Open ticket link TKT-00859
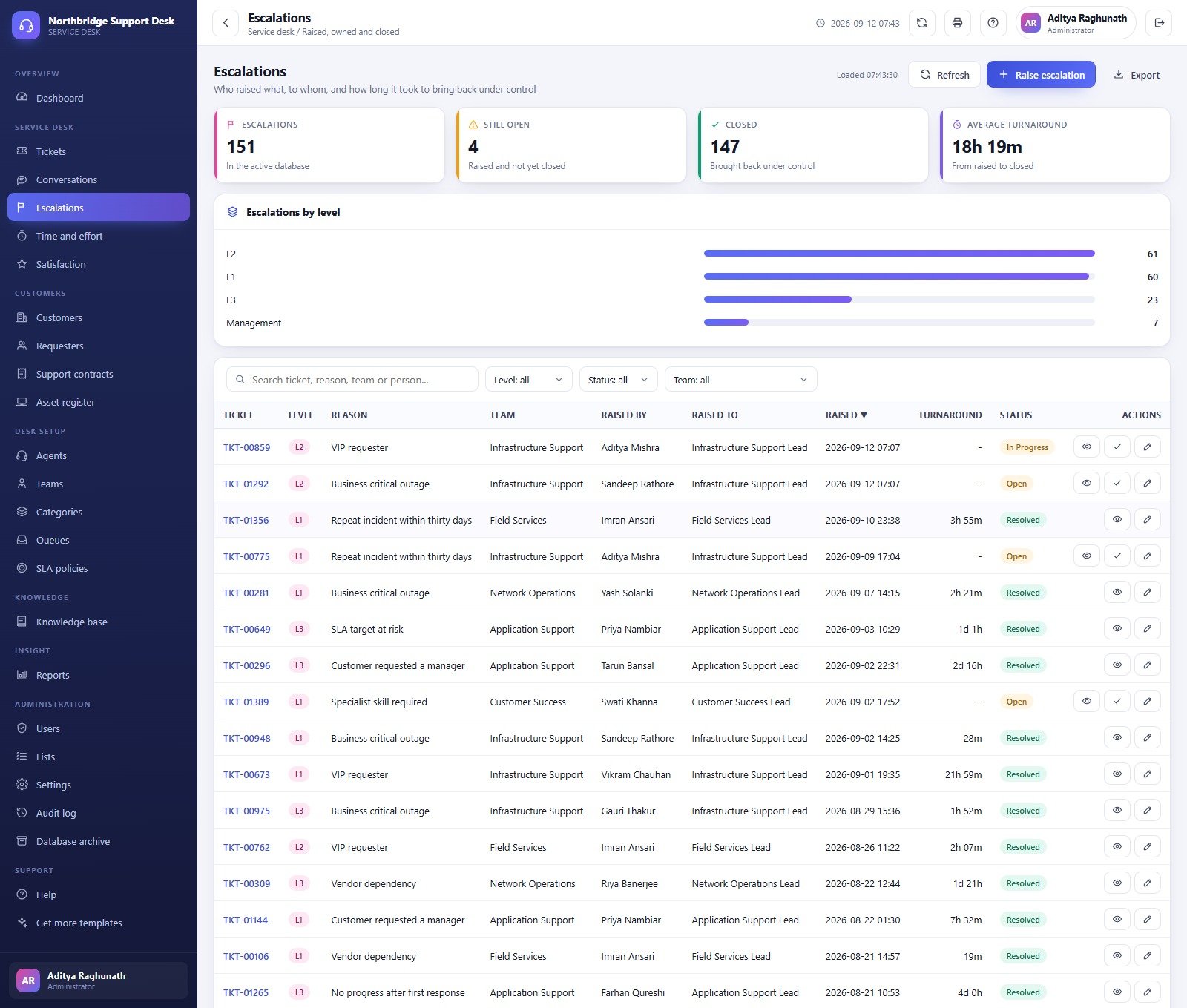Viewport: 1187px width, 1008px height. (246, 447)
